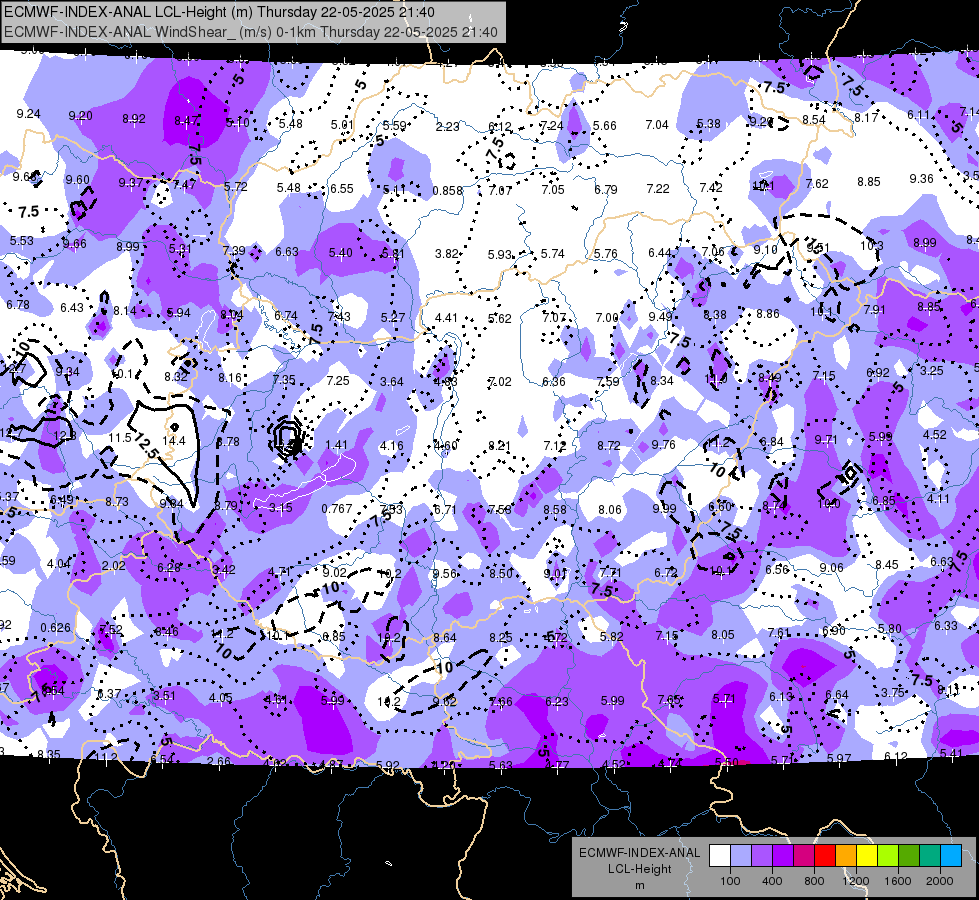This screenshot has height=900, width=979.
Task: Click the lime green legend swatch
Action: pos(888,855)
